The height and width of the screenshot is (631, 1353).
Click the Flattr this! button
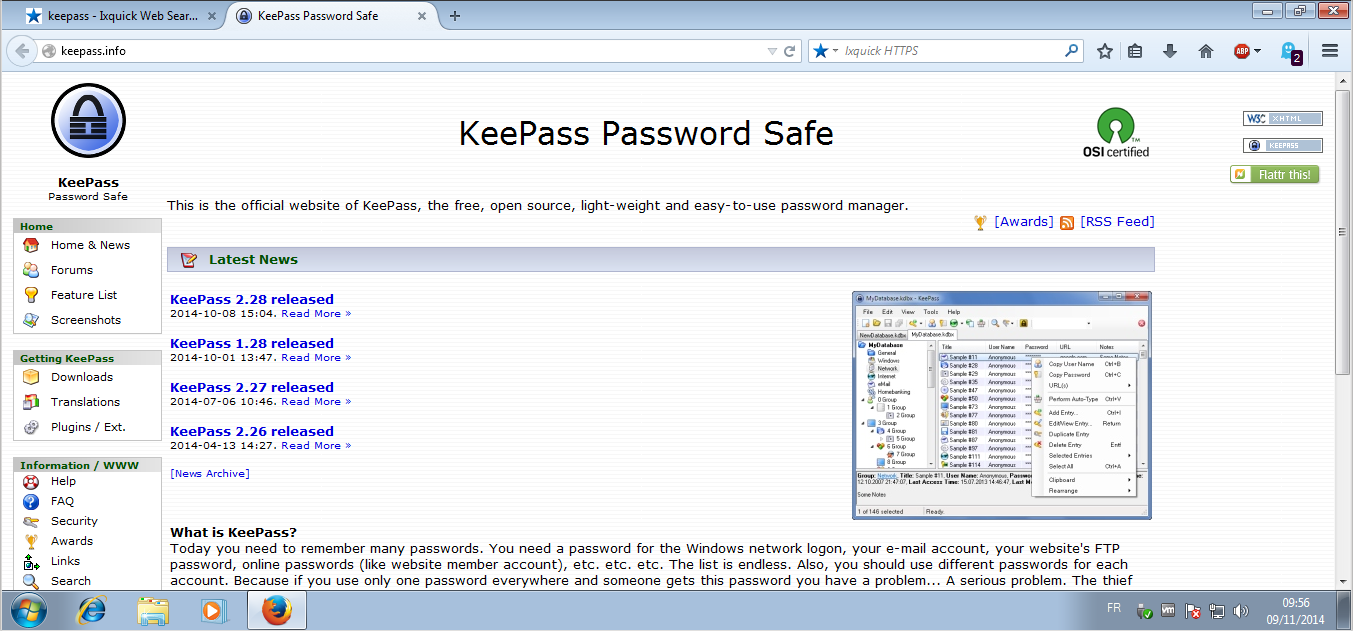[1275, 175]
